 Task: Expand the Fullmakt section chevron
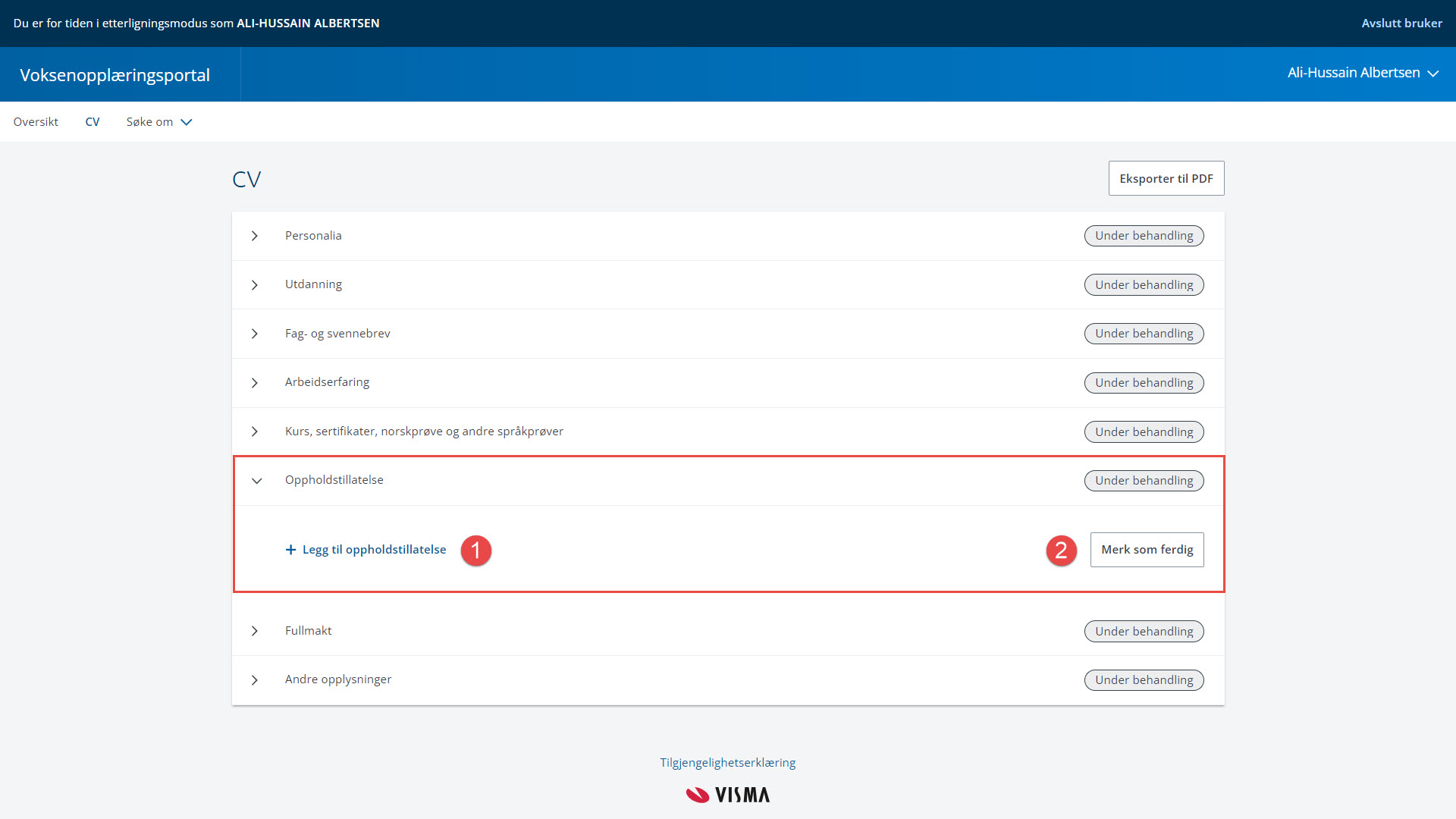point(255,631)
